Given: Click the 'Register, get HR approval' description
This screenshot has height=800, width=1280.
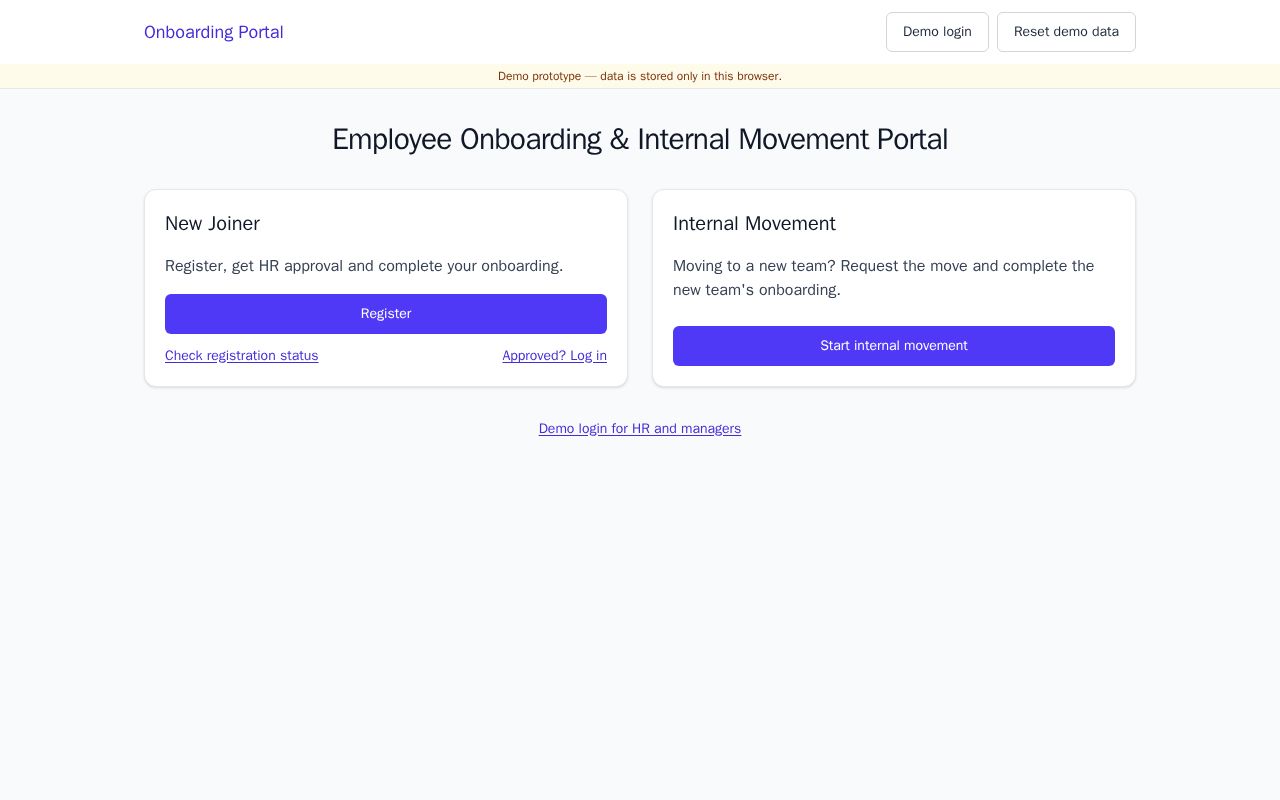Looking at the screenshot, I should (364, 266).
